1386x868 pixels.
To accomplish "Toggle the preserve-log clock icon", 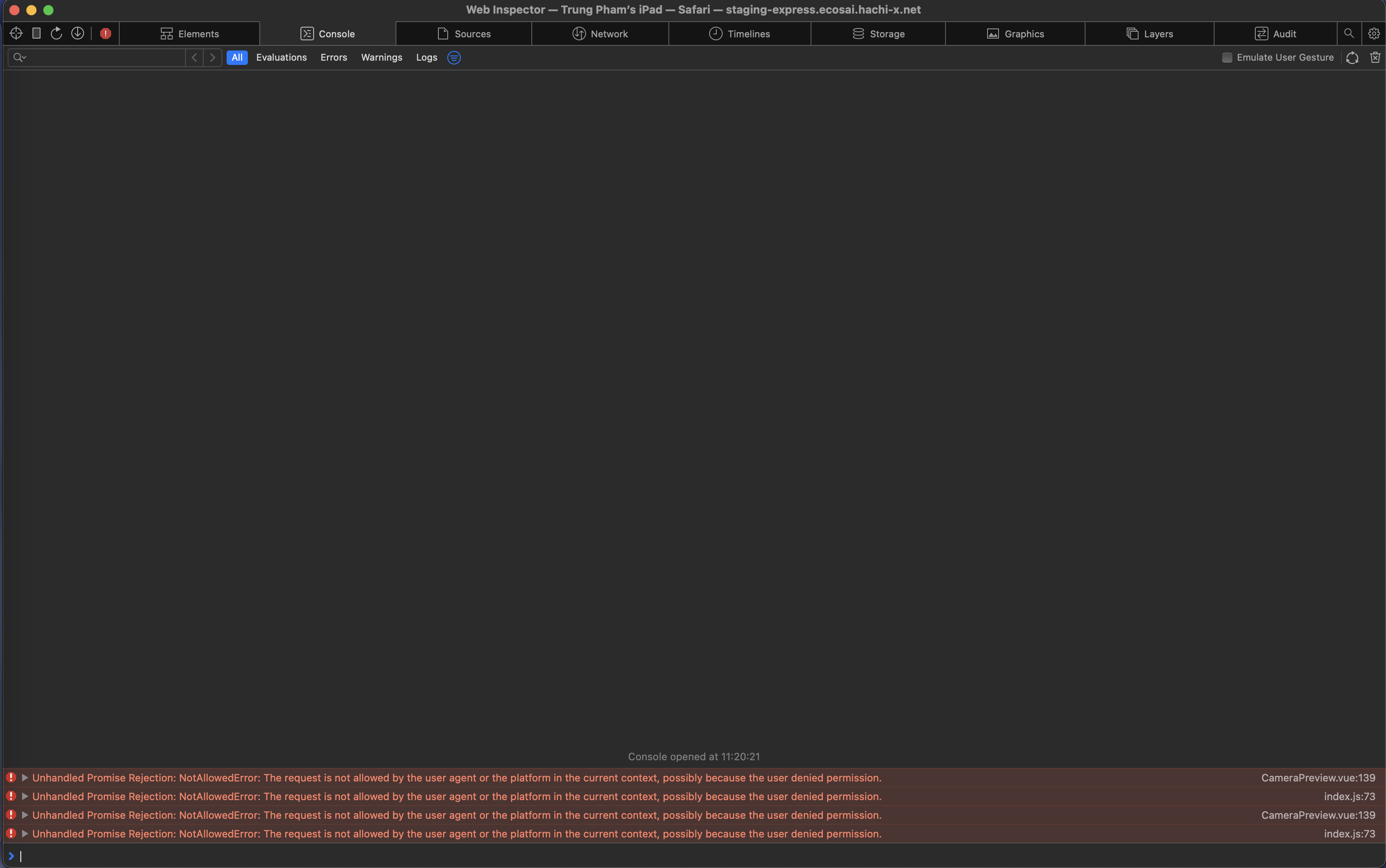I will (x=1352, y=57).
